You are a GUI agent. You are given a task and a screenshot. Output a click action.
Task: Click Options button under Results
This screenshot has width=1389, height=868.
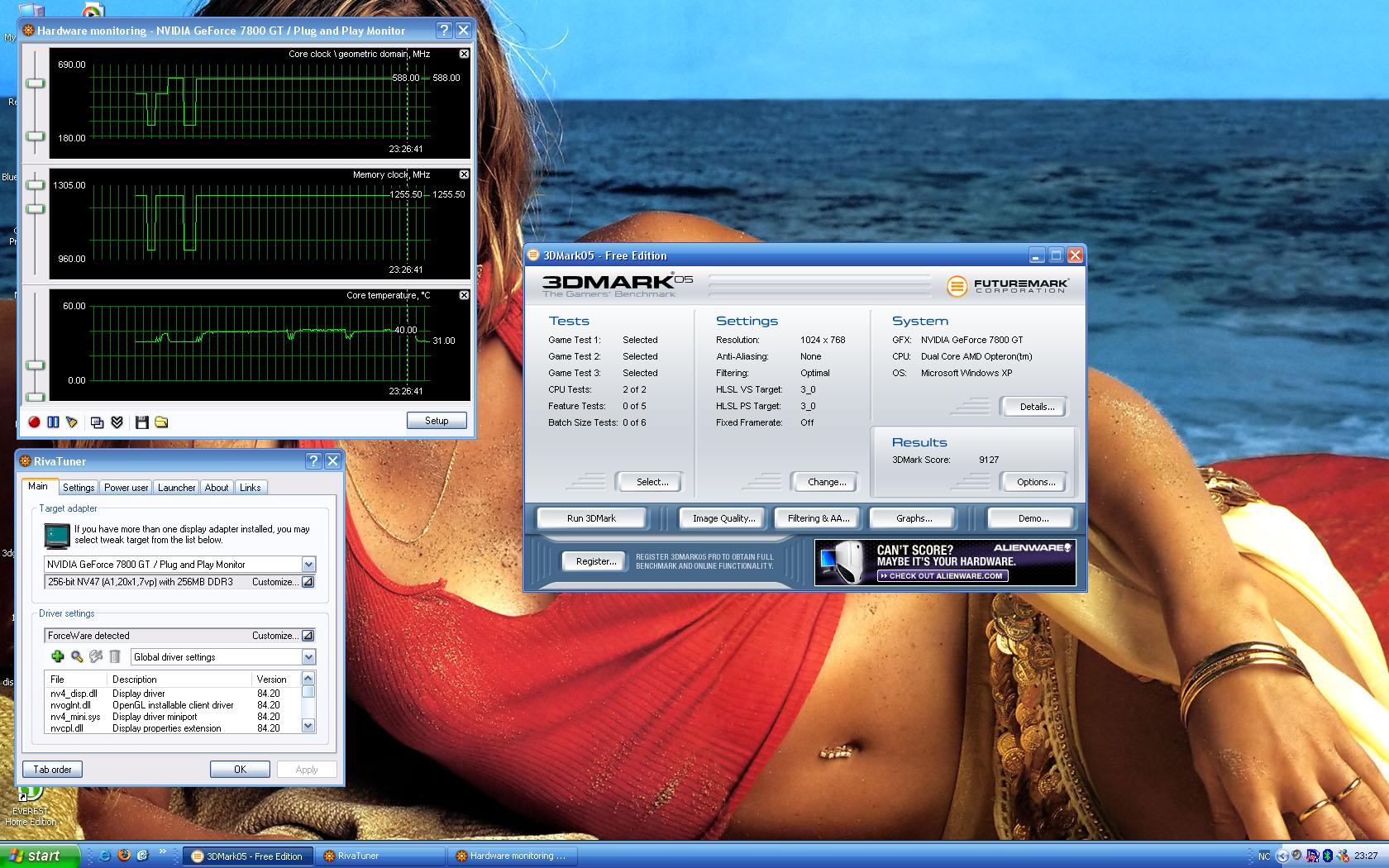1036,482
